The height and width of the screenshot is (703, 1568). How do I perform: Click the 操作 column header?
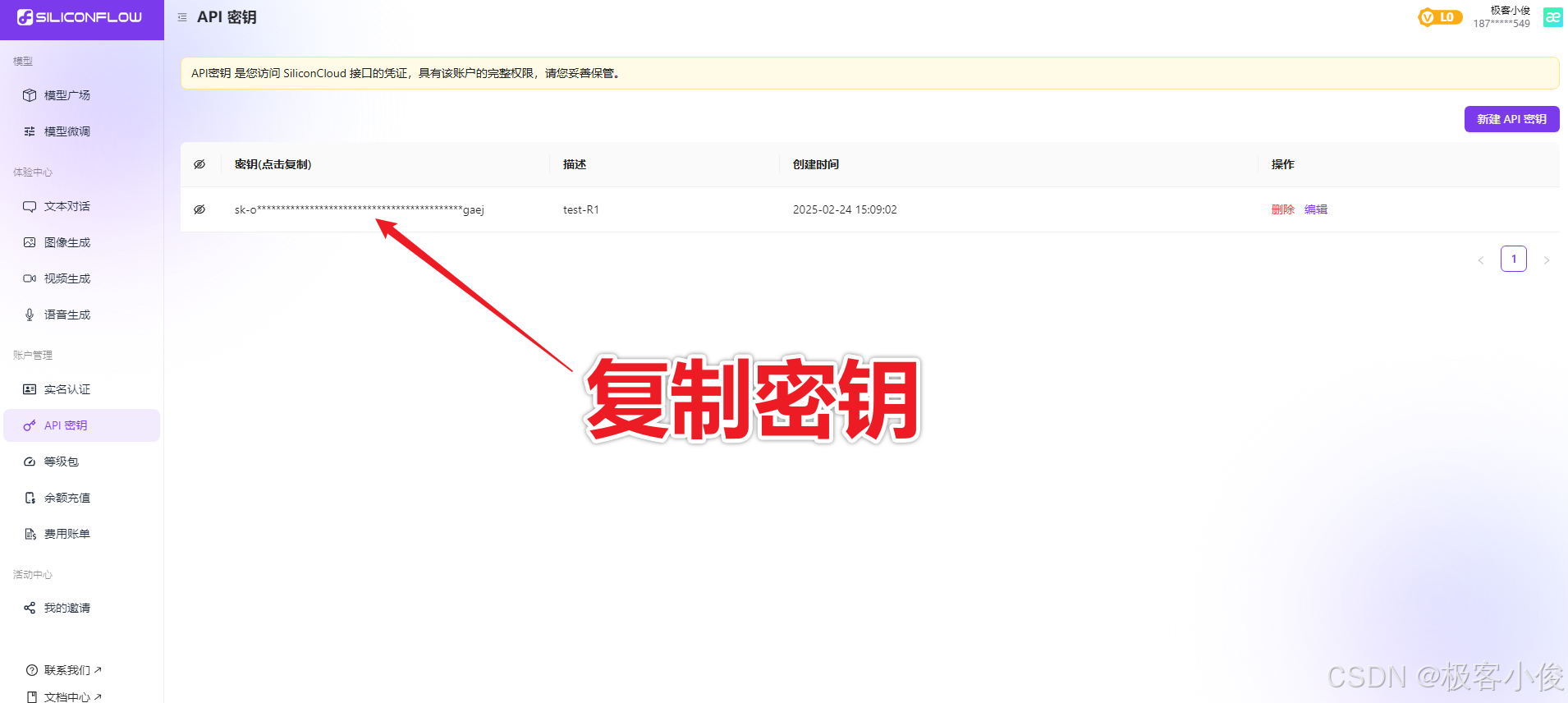click(1282, 164)
